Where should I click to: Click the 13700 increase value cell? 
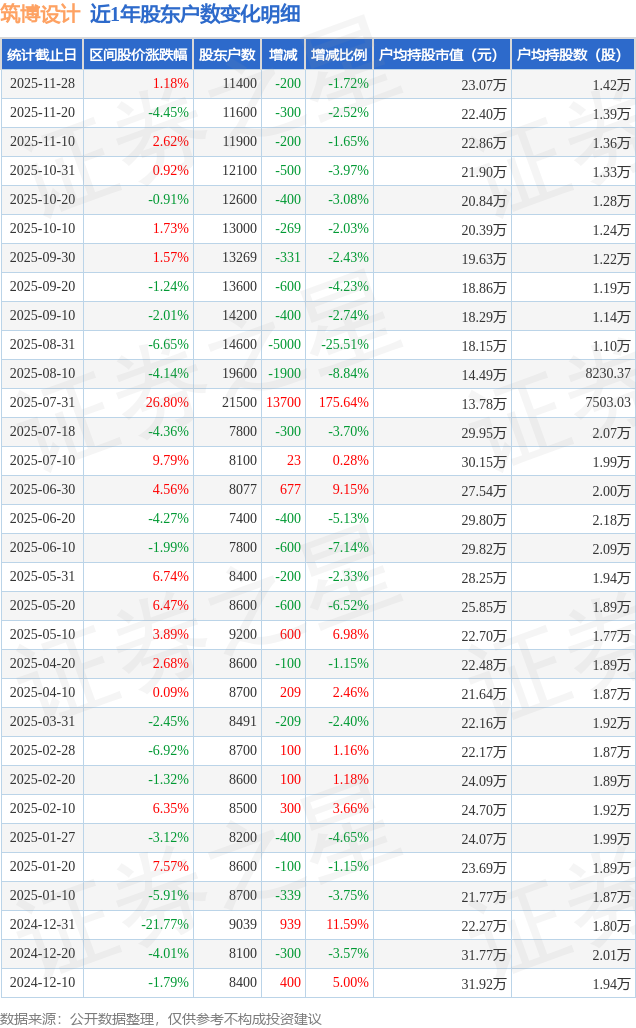[284, 403]
